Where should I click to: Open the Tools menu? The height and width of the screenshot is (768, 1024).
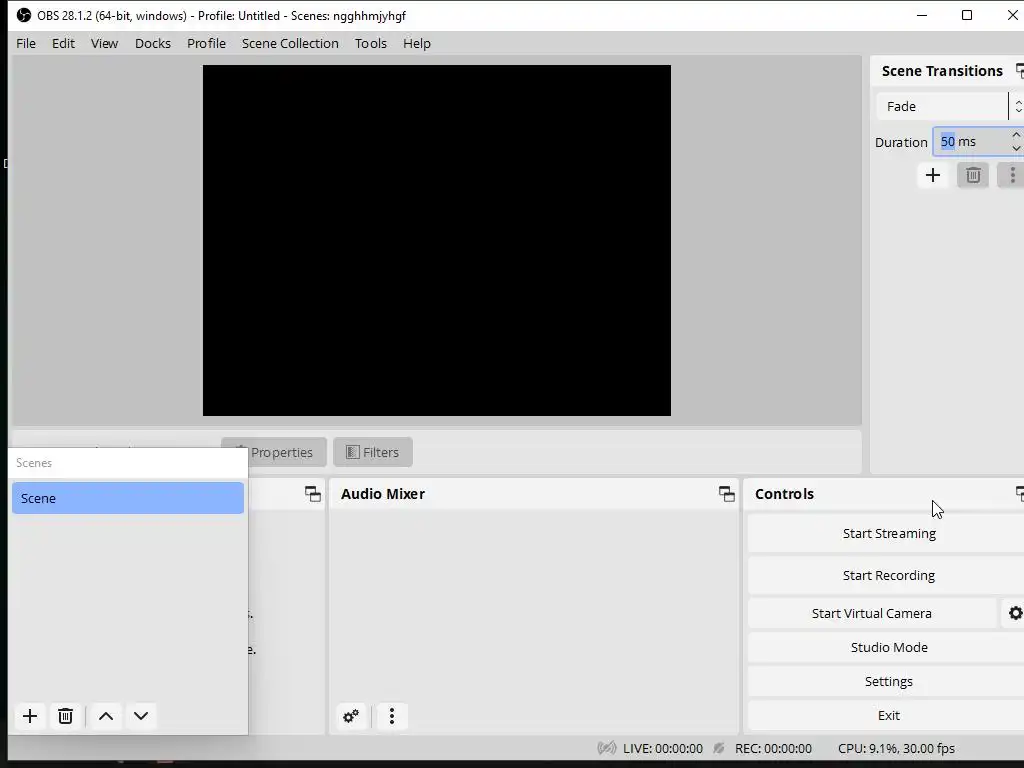coord(371,43)
